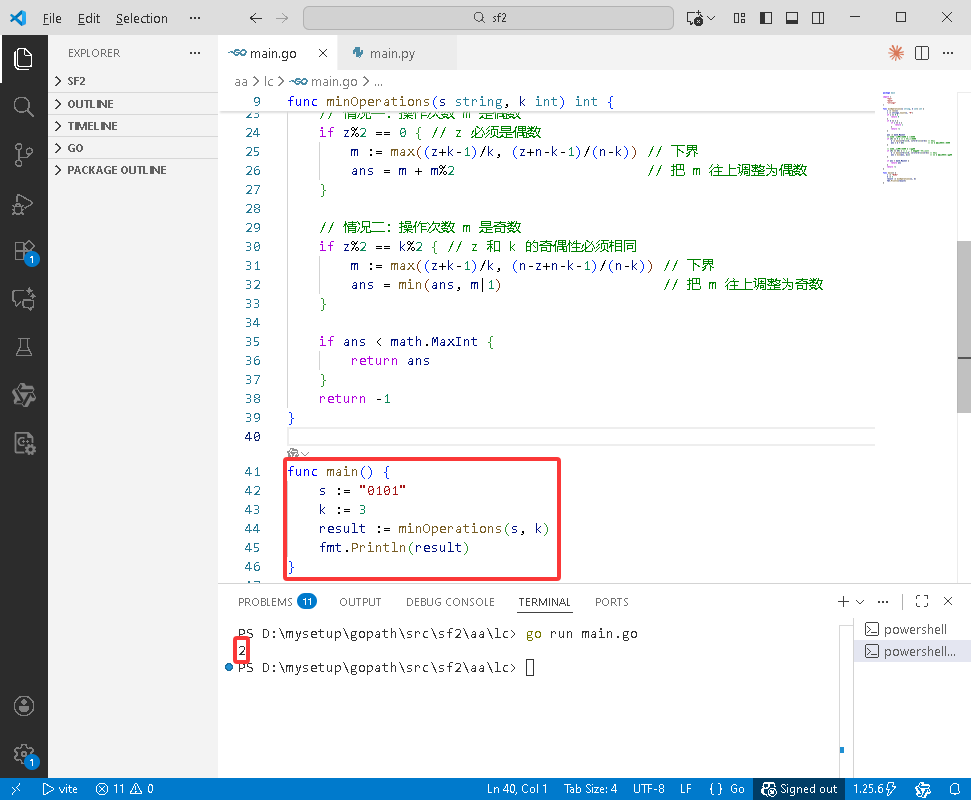Open the Accounts icon in activity bar
This screenshot has width=971, height=800.
[24, 706]
